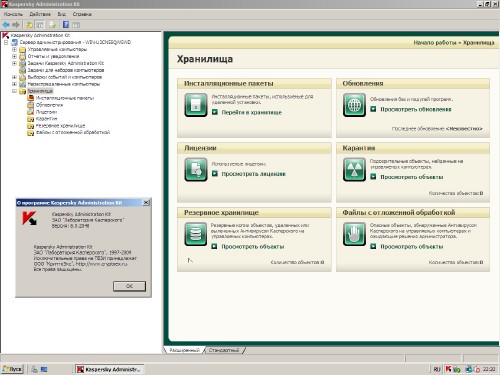The height and width of the screenshot is (375, 500).
Task: Click Отчеты и уведомления tree icon
Action: tap(22, 56)
